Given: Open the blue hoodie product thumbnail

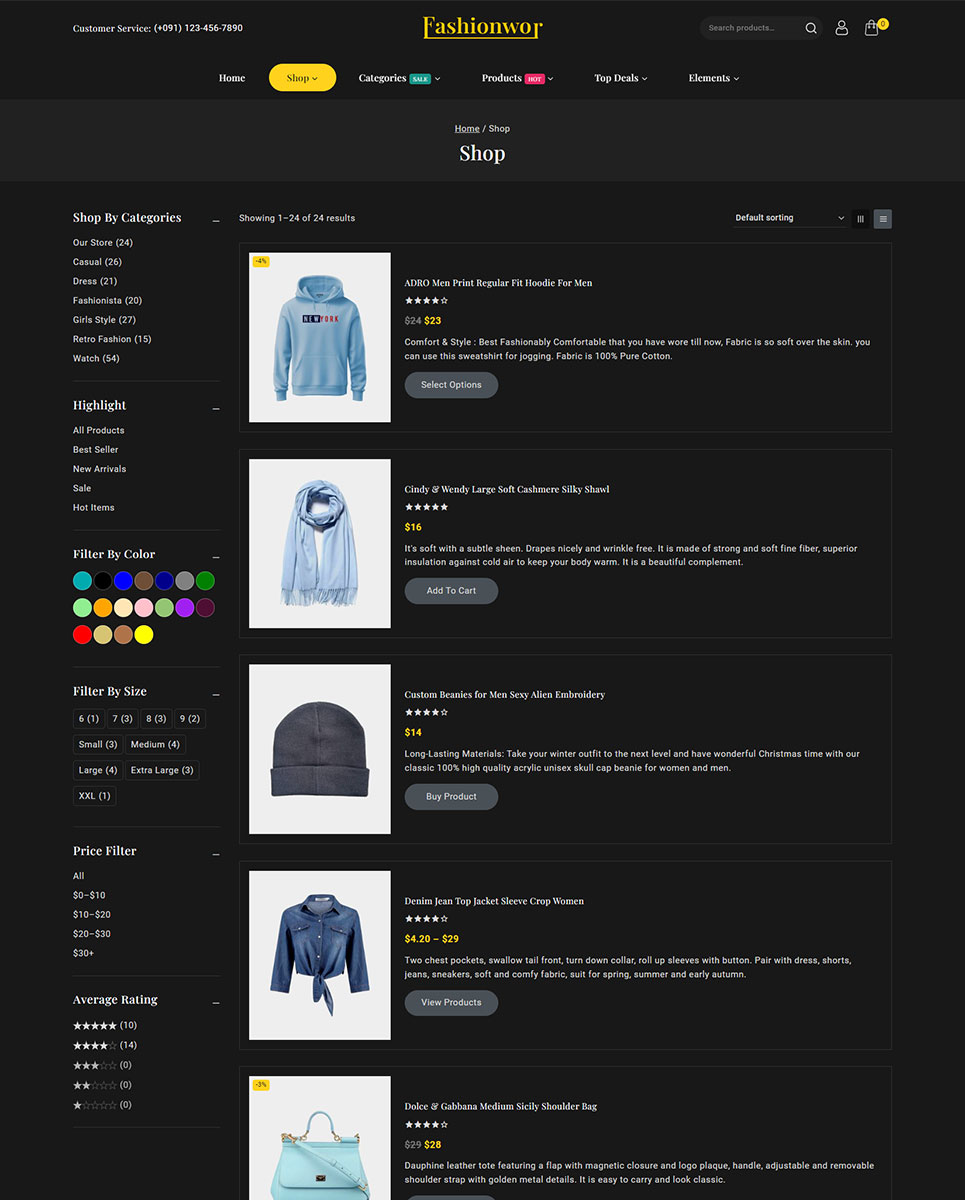Looking at the screenshot, I should click(320, 337).
